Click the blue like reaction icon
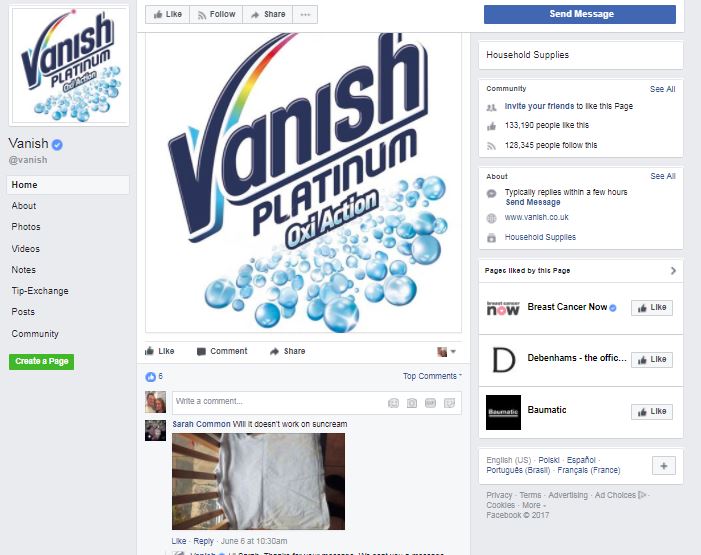This screenshot has width=701, height=555. (151, 377)
